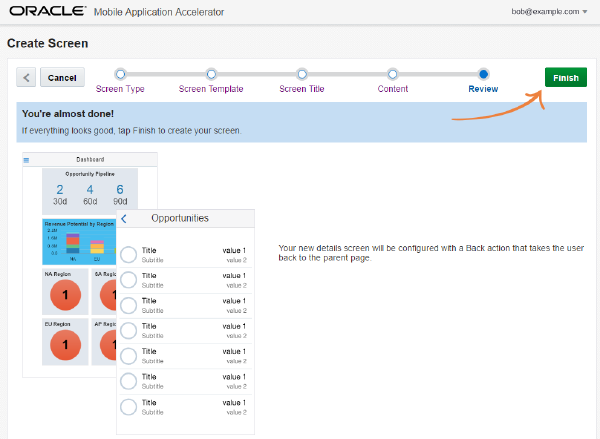Click the fourth list row's circle avatar
The image size is (600, 439).
point(129,330)
